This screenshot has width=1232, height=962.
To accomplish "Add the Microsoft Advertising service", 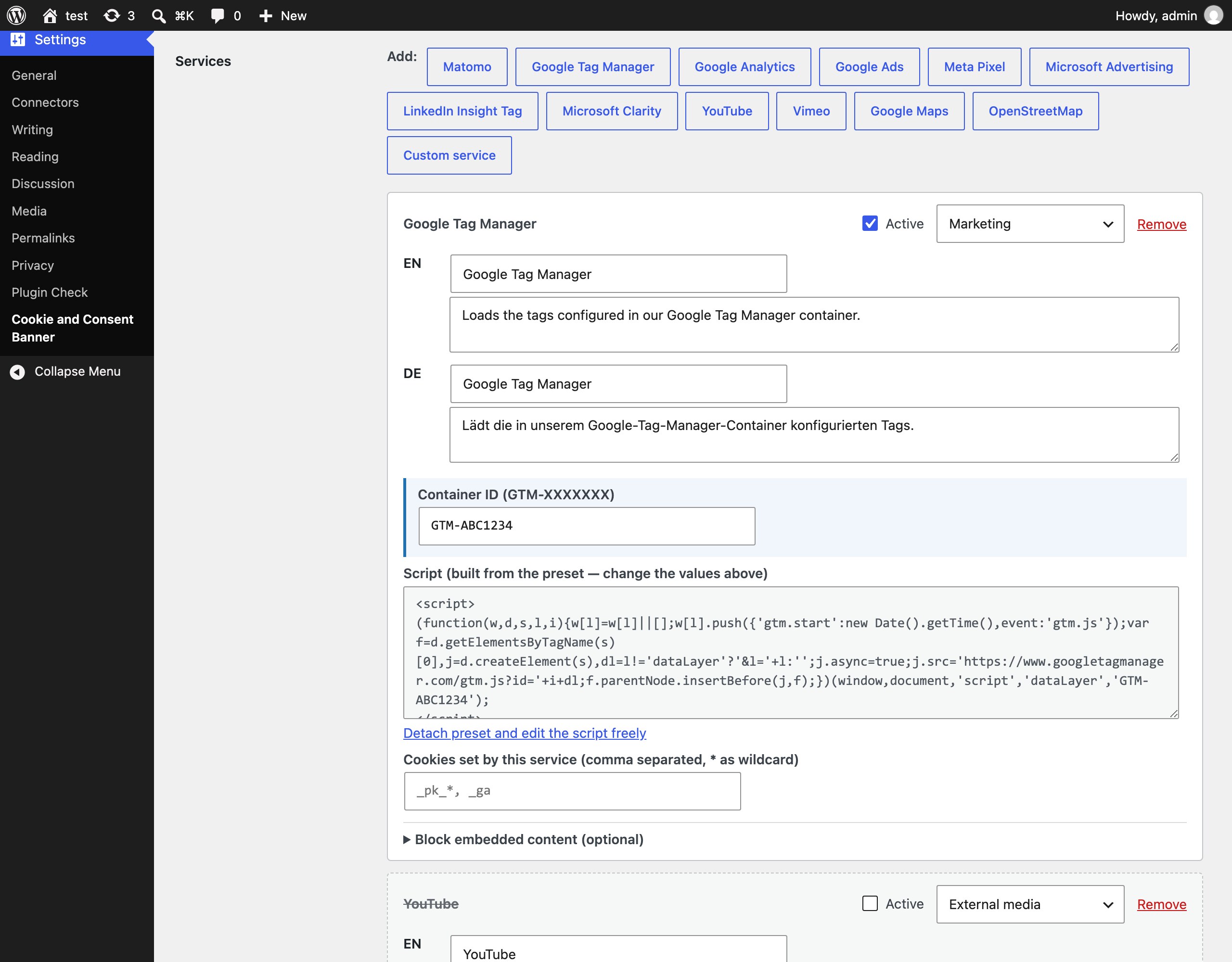I will pyautogui.click(x=1109, y=66).
